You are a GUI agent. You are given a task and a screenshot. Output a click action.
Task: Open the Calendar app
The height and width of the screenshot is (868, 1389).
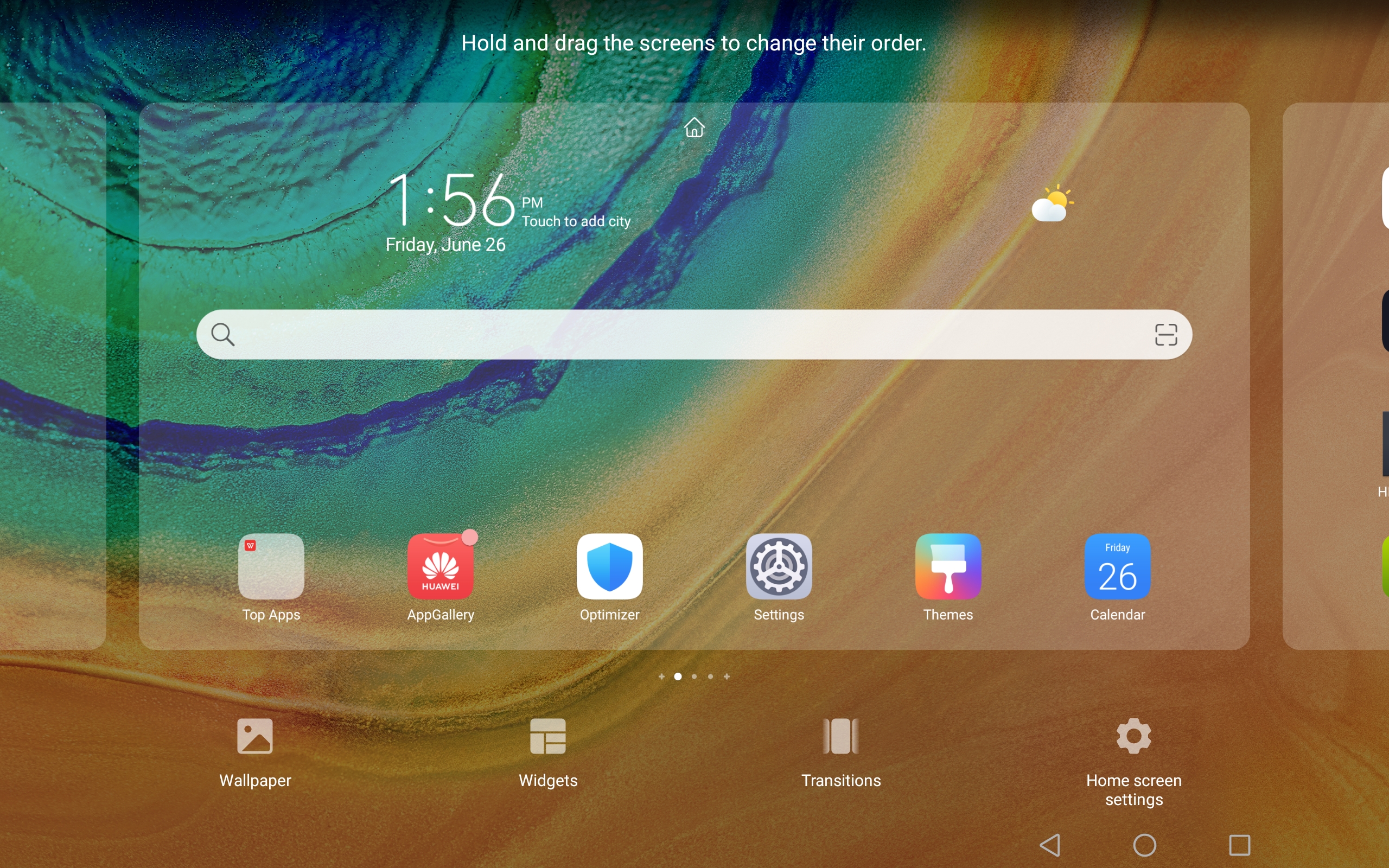(1118, 566)
